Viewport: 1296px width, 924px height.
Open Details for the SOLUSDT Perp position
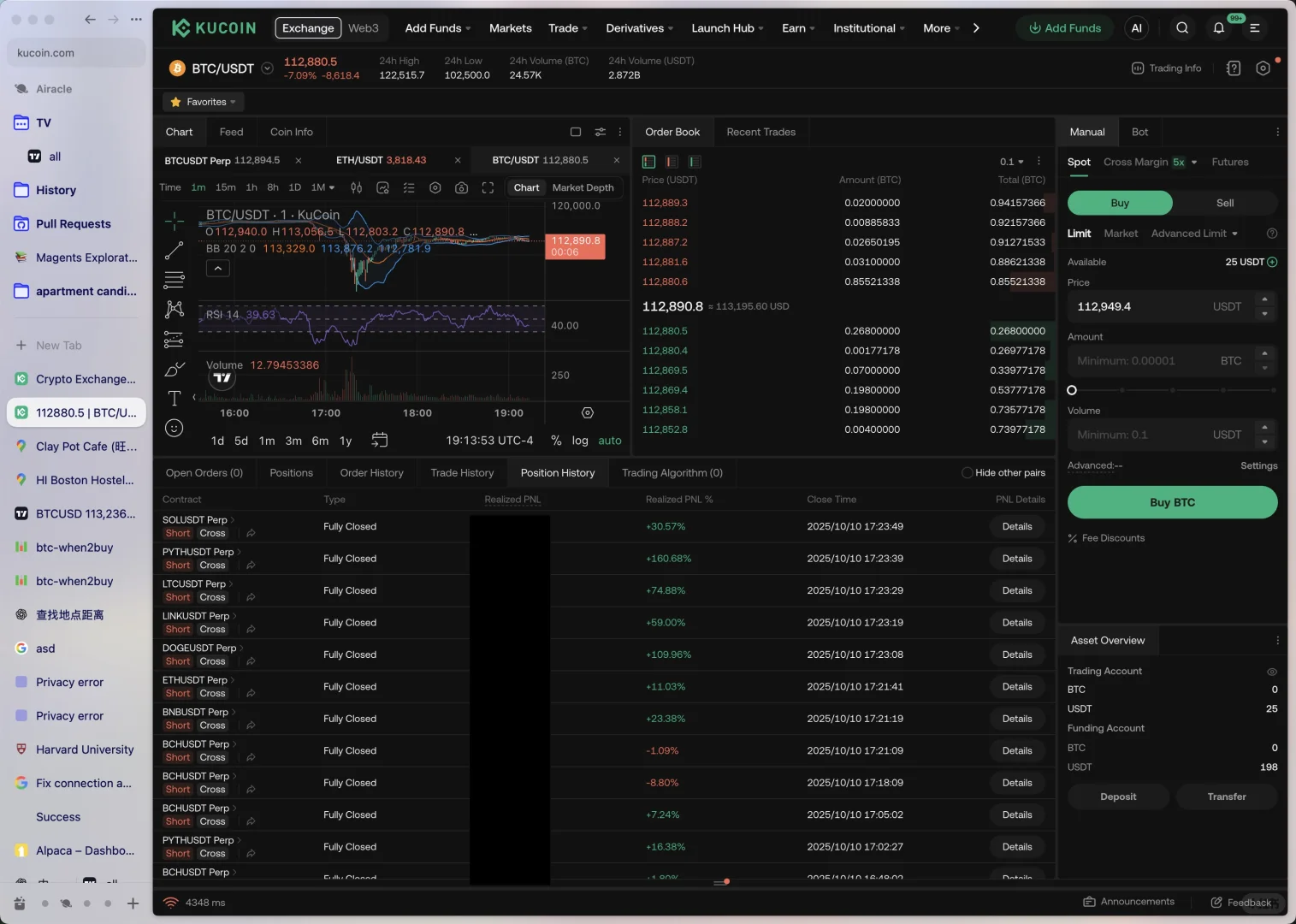coord(1017,527)
